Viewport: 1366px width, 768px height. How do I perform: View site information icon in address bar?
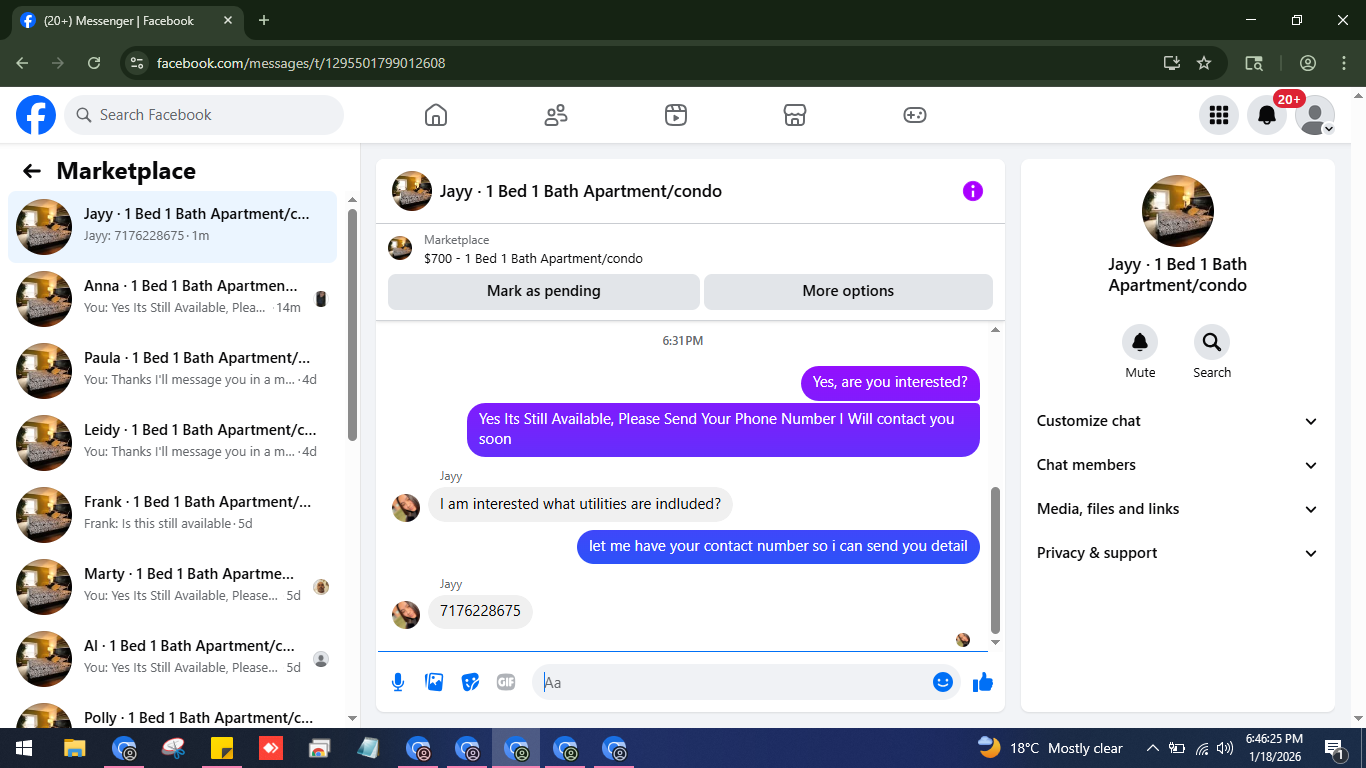(x=138, y=63)
